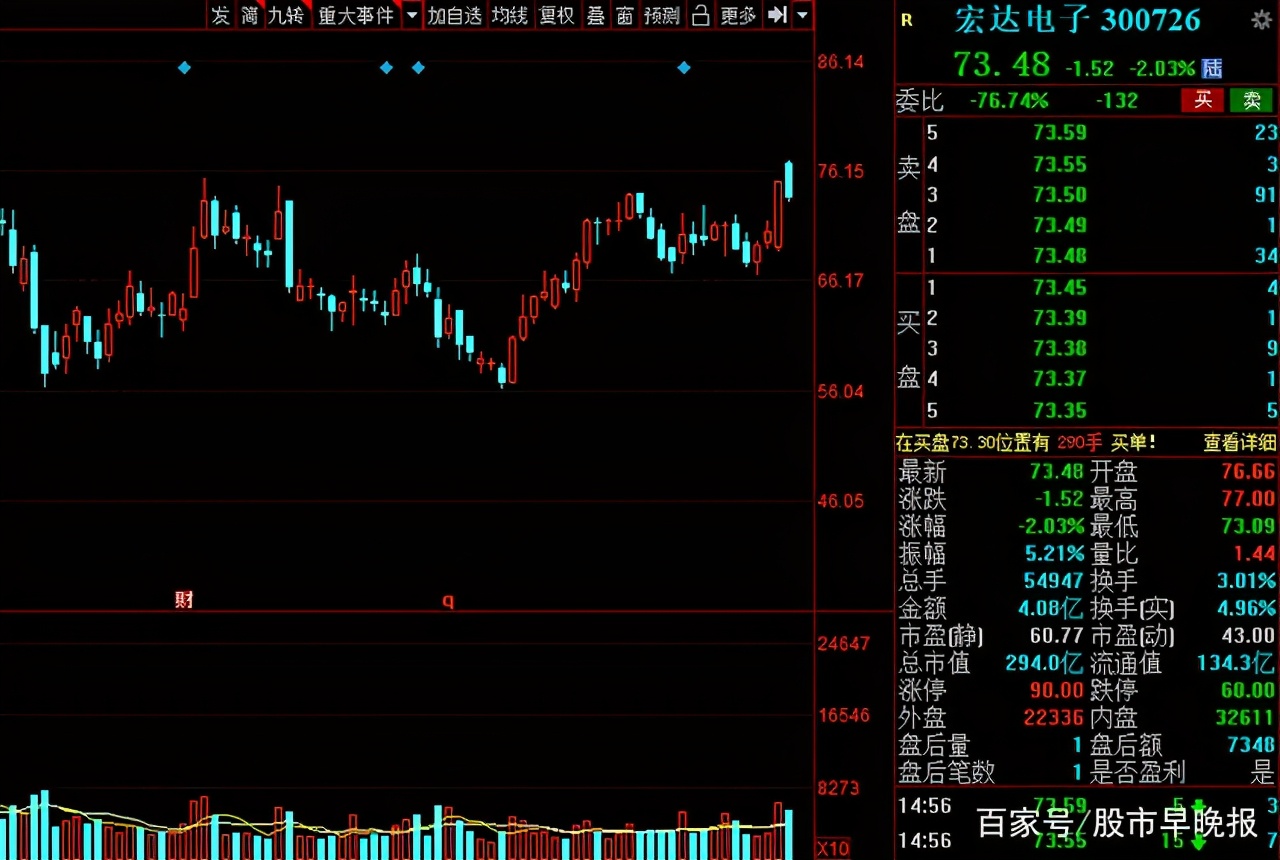The width and height of the screenshot is (1280, 860).
Task: Click the 市盈(静) value 60.77
Action: click(x=1057, y=635)
